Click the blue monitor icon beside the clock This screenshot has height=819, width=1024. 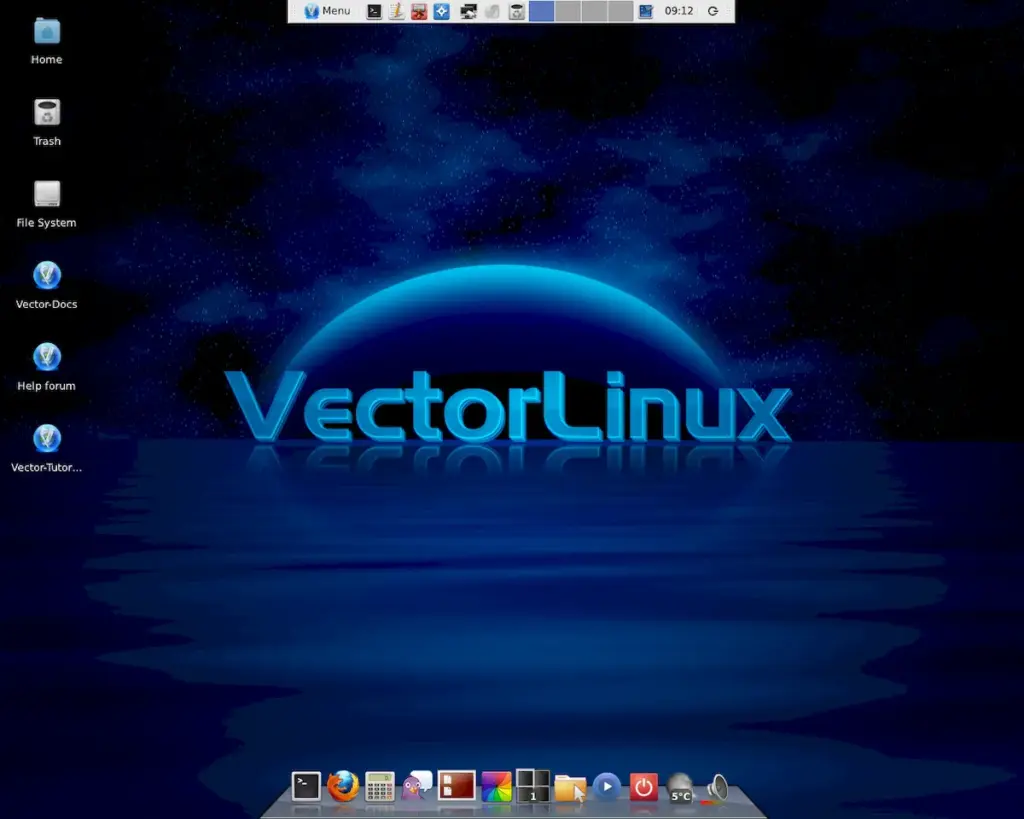pyautogui.click(x=645, y=11)
